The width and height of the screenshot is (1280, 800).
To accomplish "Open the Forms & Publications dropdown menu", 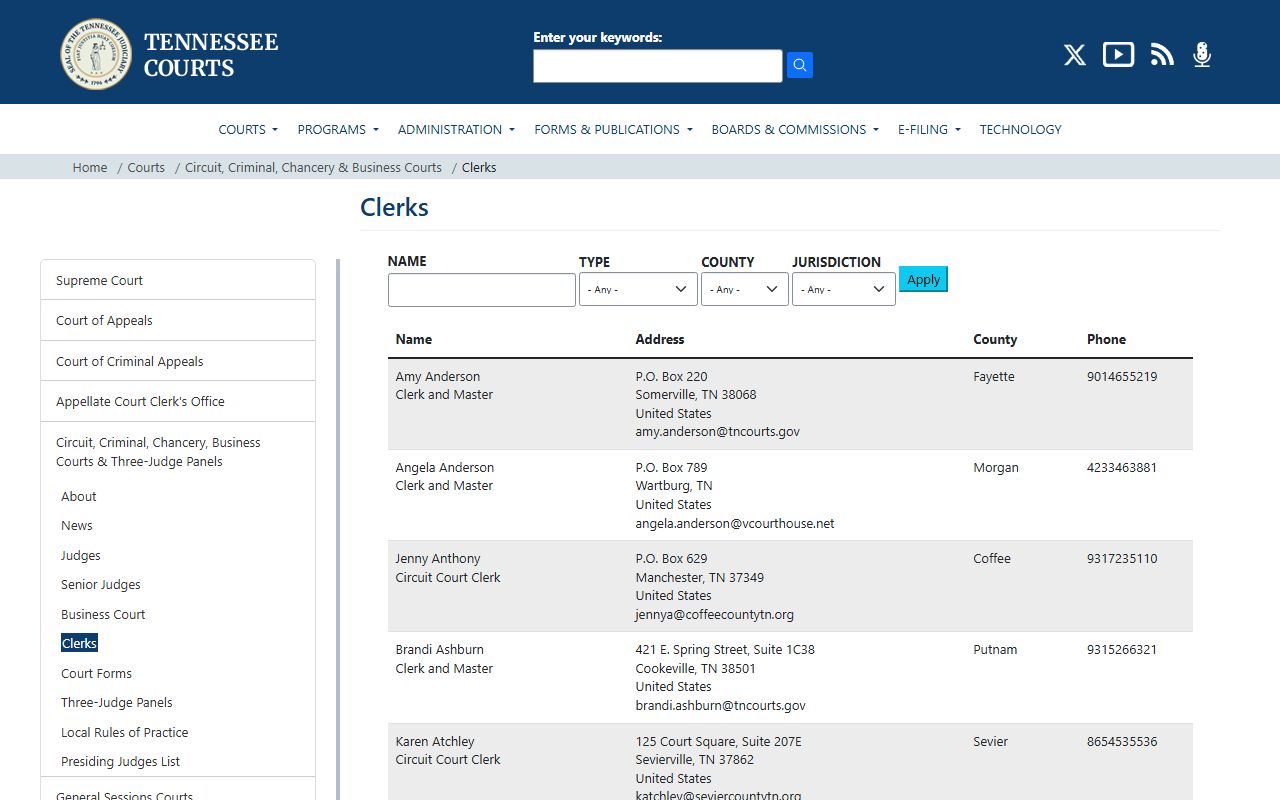I will (x=613, y=129).
